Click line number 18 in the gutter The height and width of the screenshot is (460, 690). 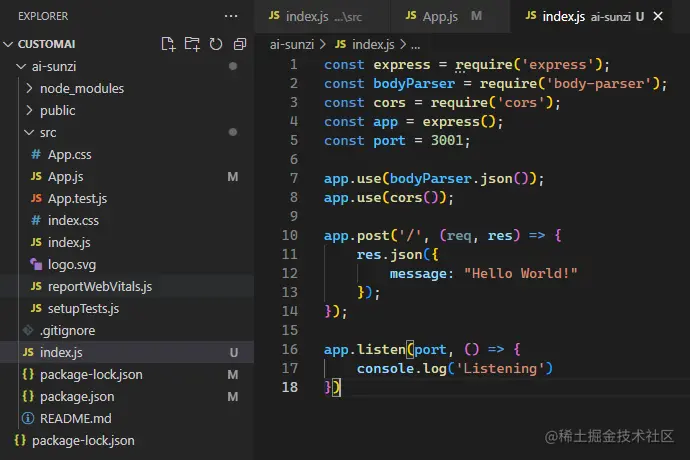(x=290, y=387)
